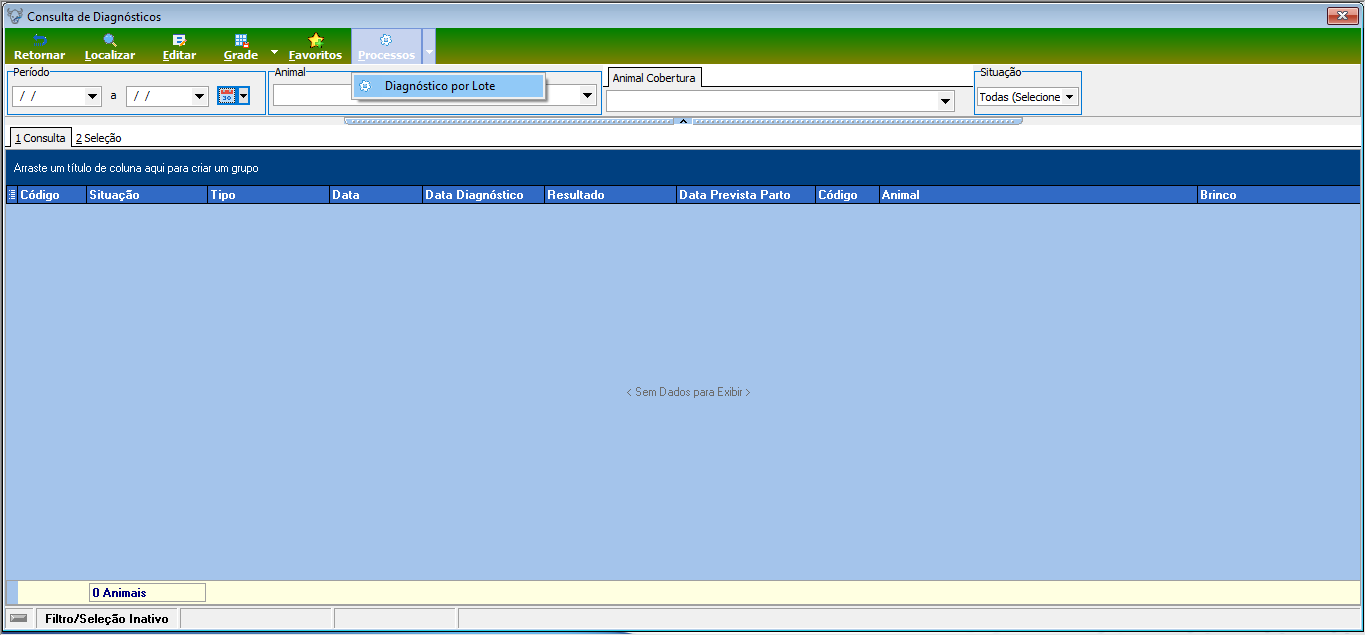This screenshot has width=1366, height=636.
Task: Expand the calendar preset dropdown arrow
Action: 243,96
